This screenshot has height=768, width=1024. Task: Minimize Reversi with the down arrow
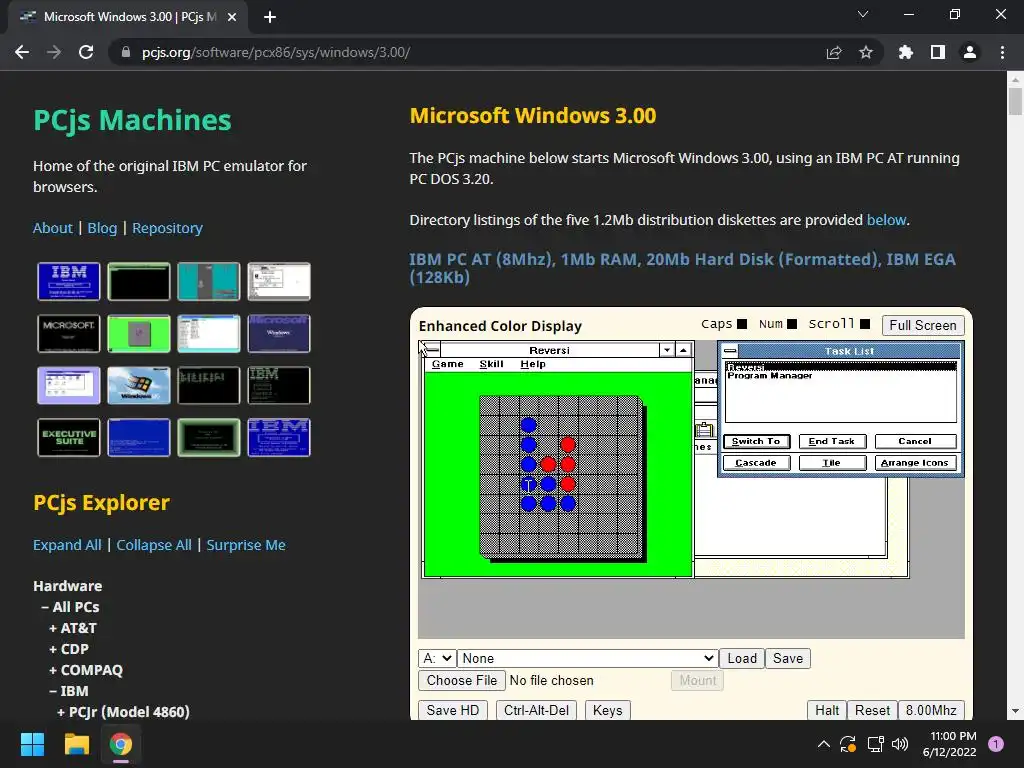point(667,350)
